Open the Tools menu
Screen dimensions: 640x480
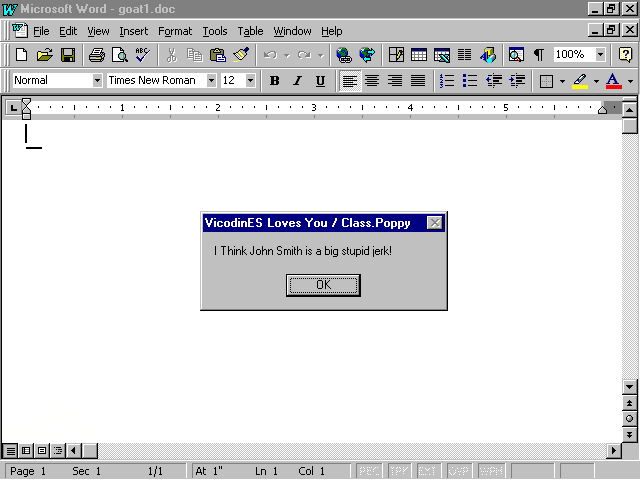coord(215,31)
